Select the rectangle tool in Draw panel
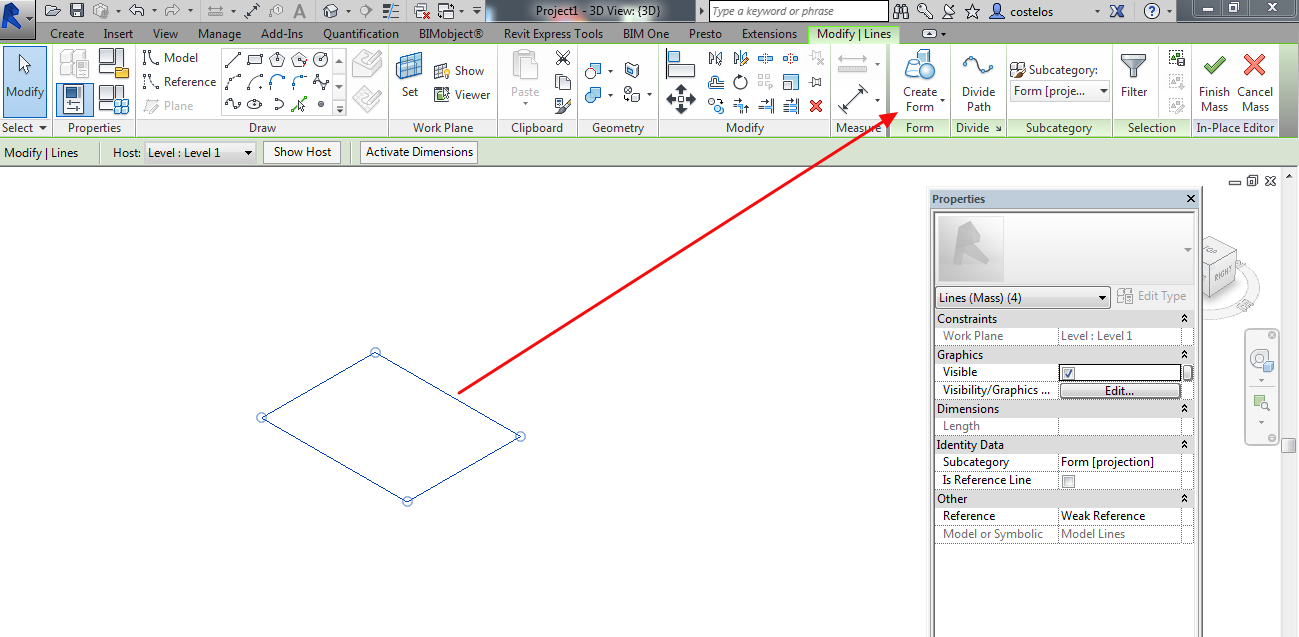The width and height of the screenshot is (1299, 637). coord(253,58)
